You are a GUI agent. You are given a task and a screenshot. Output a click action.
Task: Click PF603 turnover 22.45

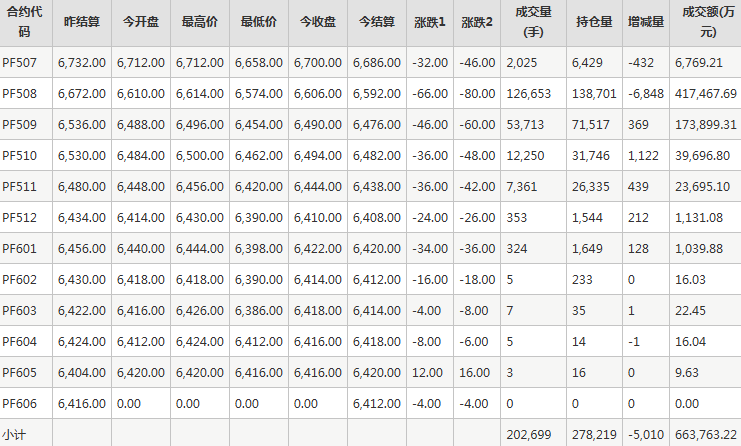pyautogui.click(x=690, y=310)
